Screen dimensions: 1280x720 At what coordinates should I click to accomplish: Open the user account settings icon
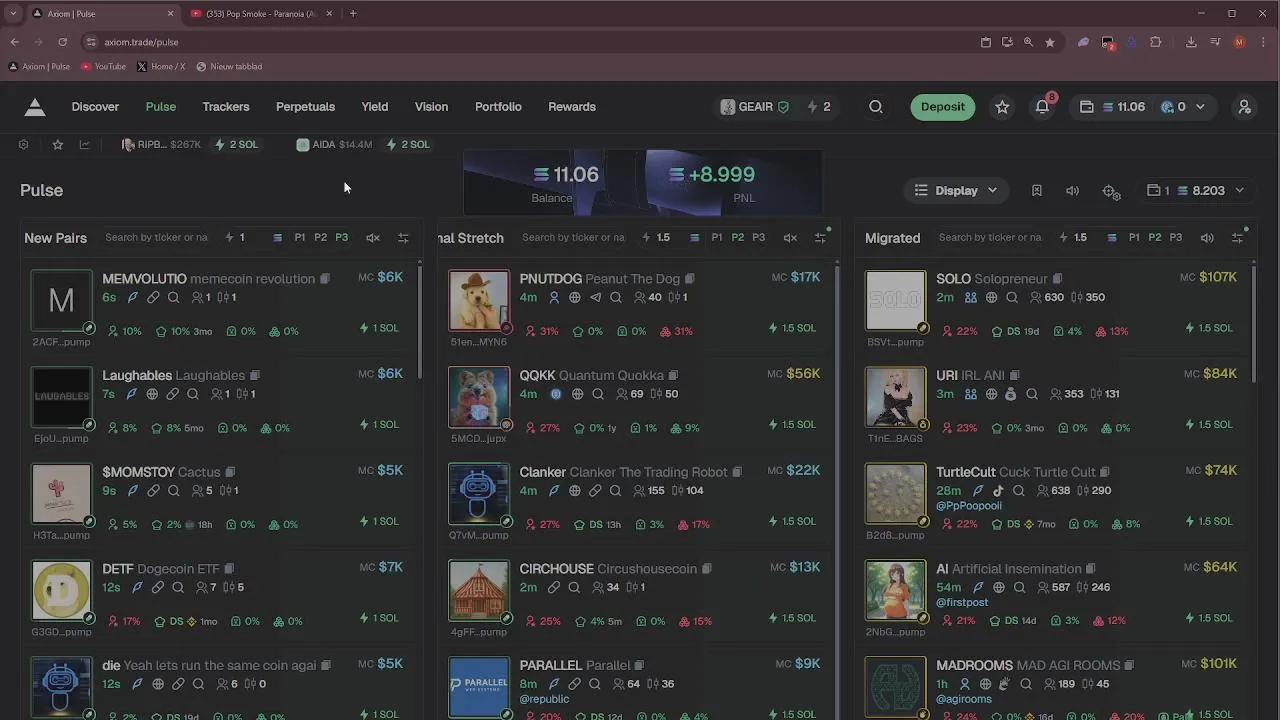pyautogui.click(x=1245, y=107)
